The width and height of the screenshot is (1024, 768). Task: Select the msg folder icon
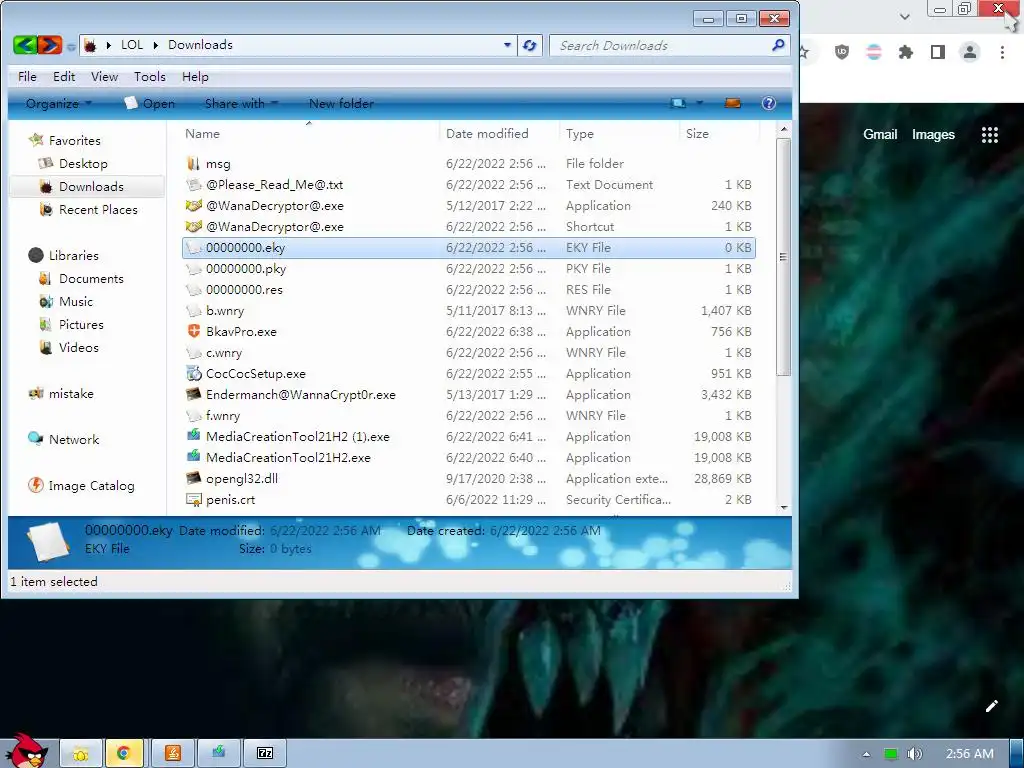[x=193, y=163]
